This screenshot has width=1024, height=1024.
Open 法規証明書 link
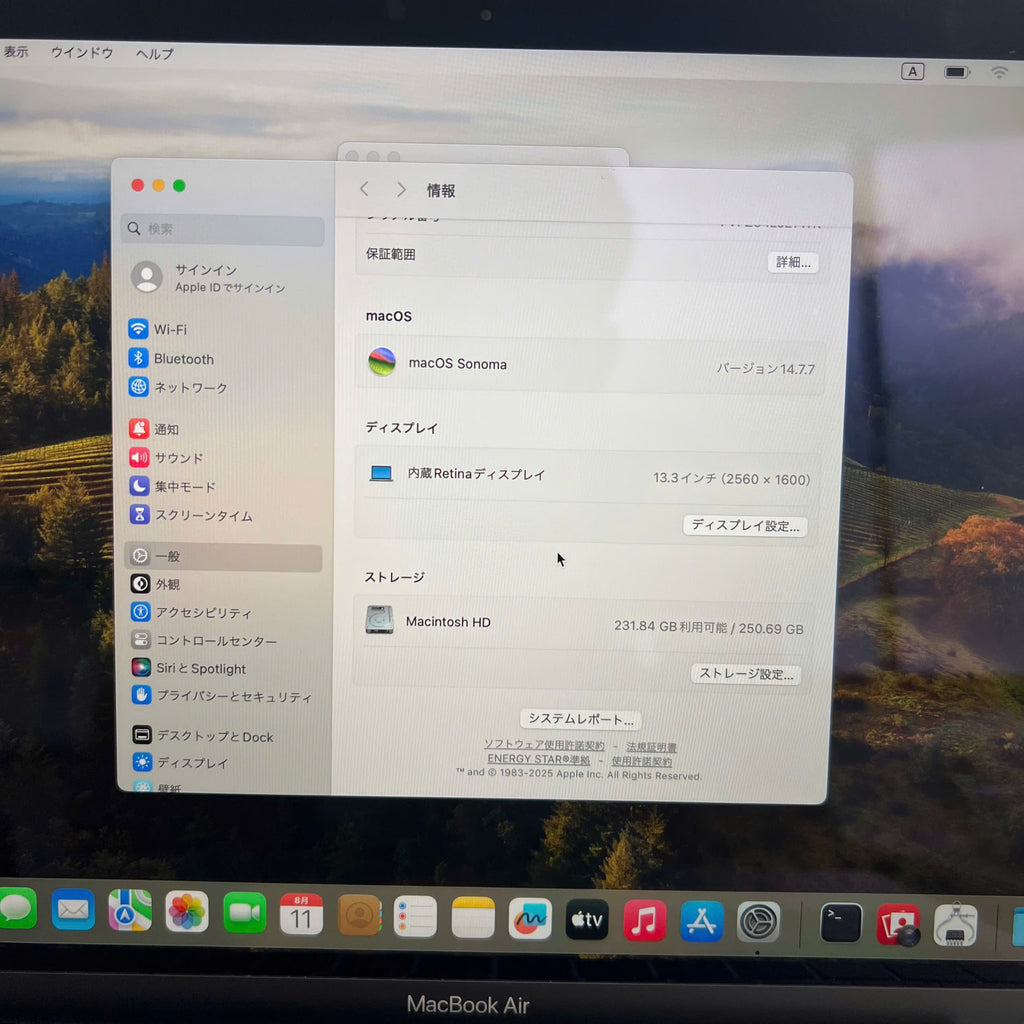pyautogui.click(x=651, y=747)
